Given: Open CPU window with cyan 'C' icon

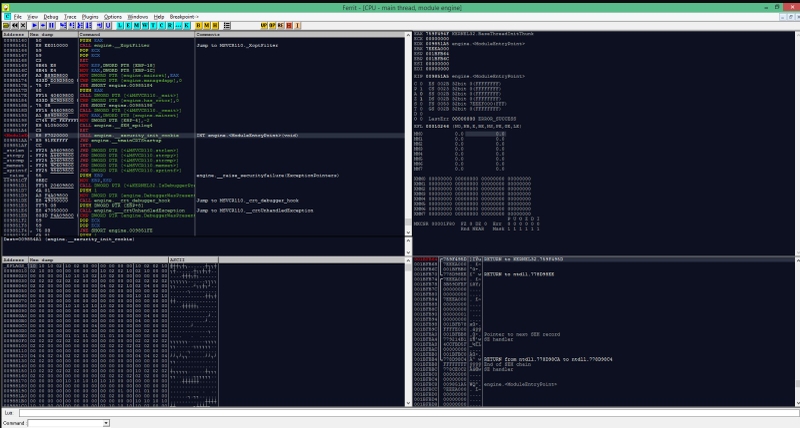Looking at the screenshot, I should click(161, 26).
